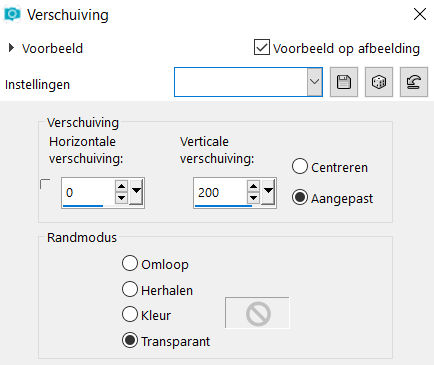
Task: Toggle Voorbeeld op afbeelding checkbox
Action: tap(262, 47)
